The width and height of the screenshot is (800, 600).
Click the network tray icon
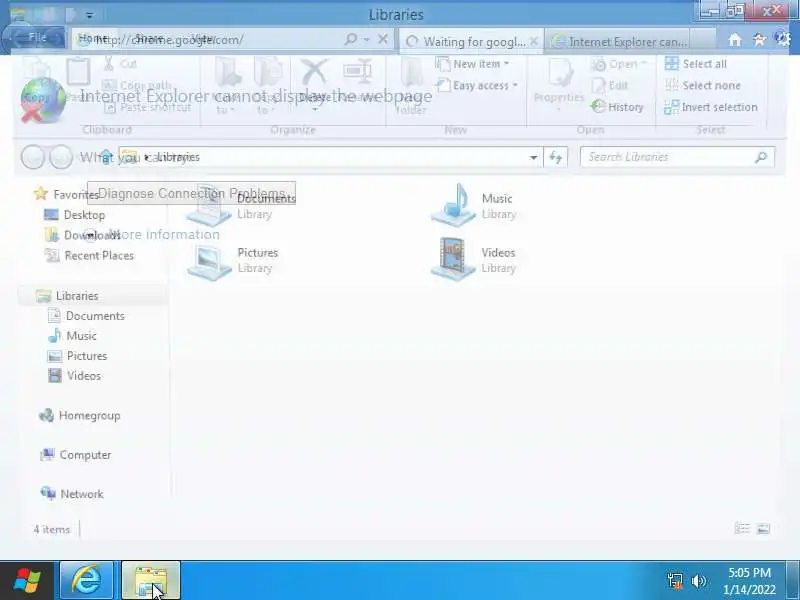click(x=675, y=581)
